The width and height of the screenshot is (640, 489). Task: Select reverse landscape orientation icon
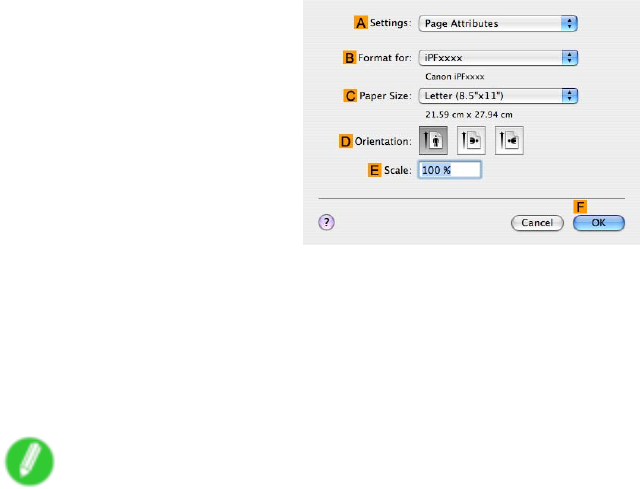pos(509,140)
